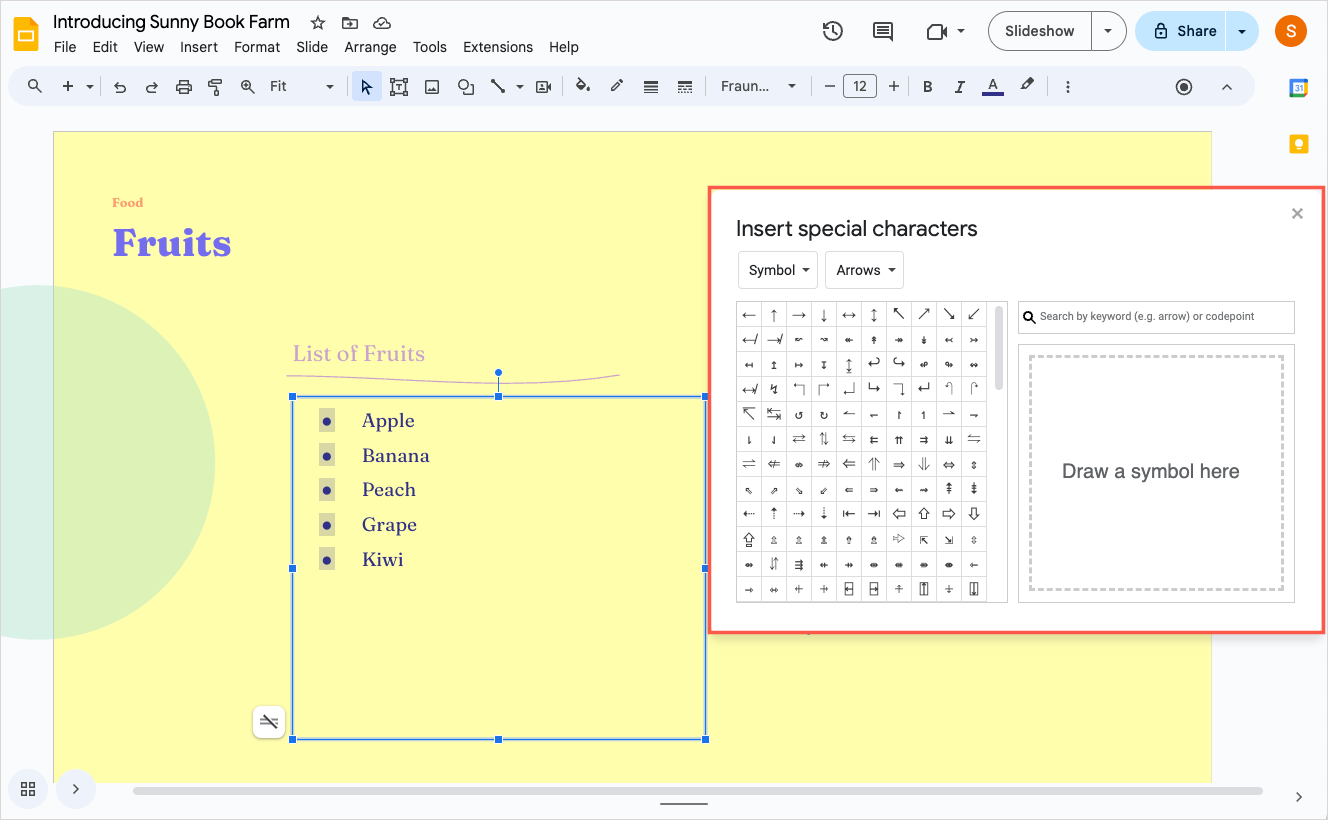The width and height of the screenshot is (1328, 820).
Task: Open Google Keep side panel
Action: pyautogui.click(x=1298, y=144)
